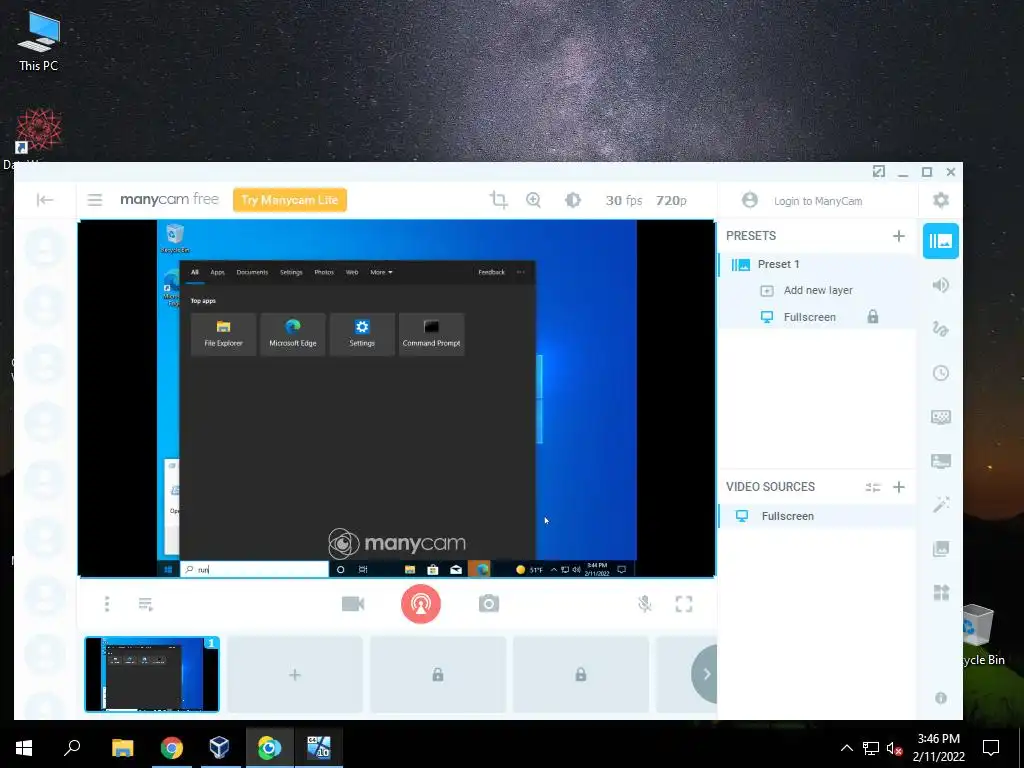The image size is (1024, 768).
Task: Click the Try Manycam Lite button
Action: tap(290, 200)
